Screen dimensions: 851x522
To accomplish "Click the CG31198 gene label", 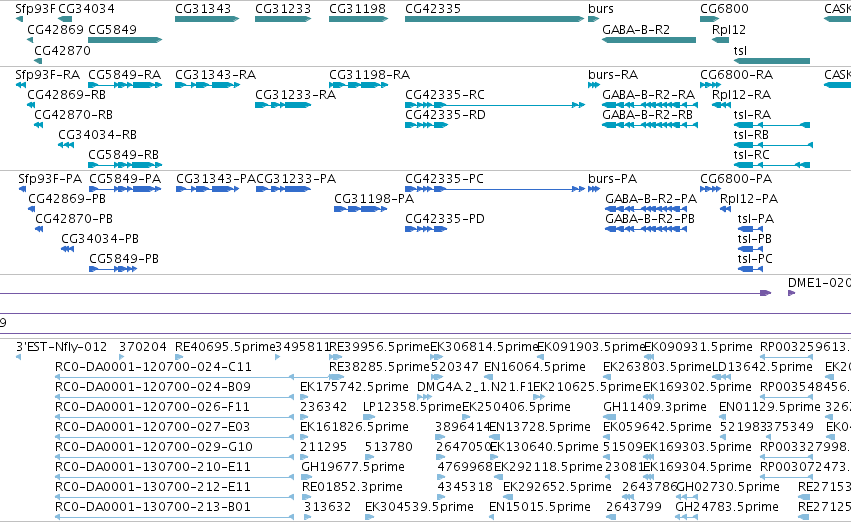I will click(x=357, y=9).
